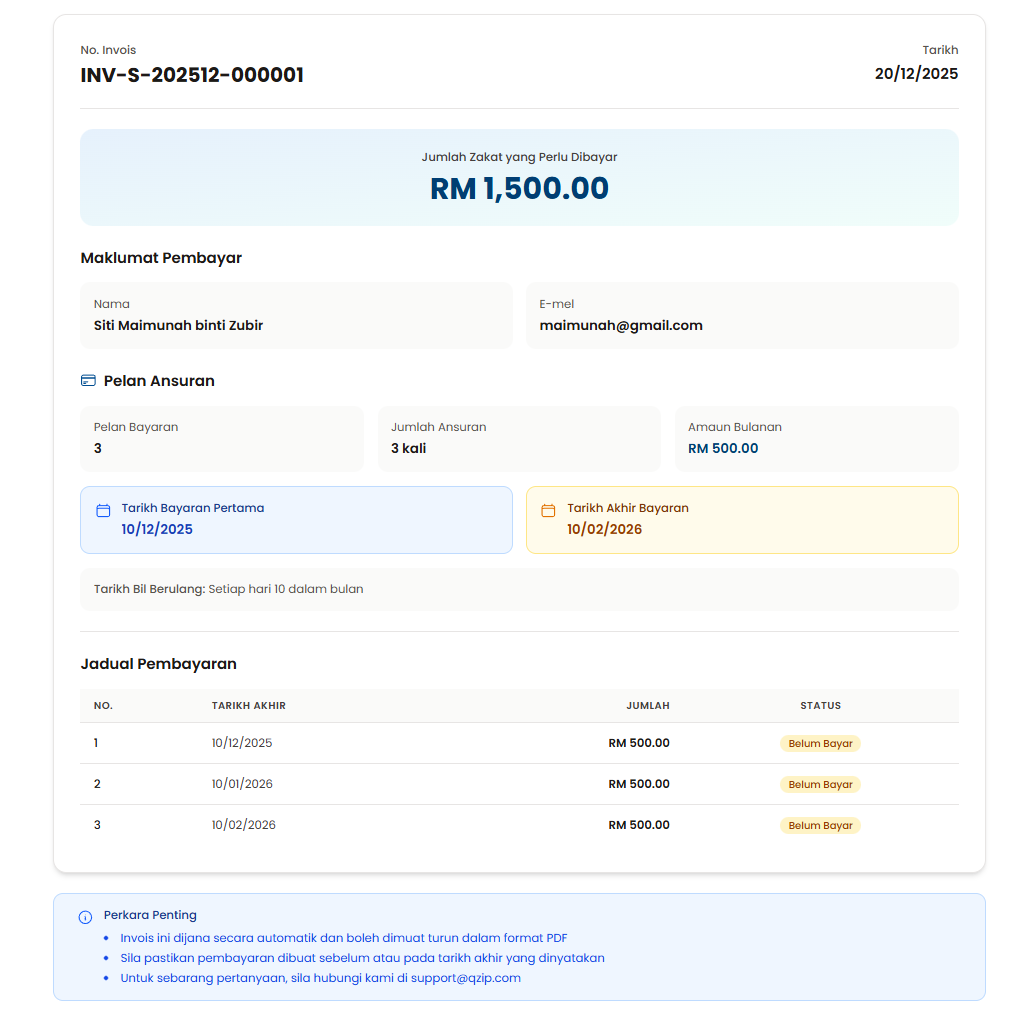Image resolution: width=1020 pixels, height=1013 pixels.
Task: Click the Jumlah Ansuran 3 kali value
Action: (x=408, y=448)
